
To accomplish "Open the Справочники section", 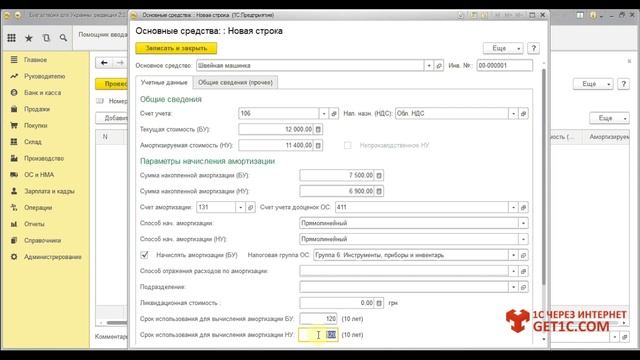I will tap(42, 240).
